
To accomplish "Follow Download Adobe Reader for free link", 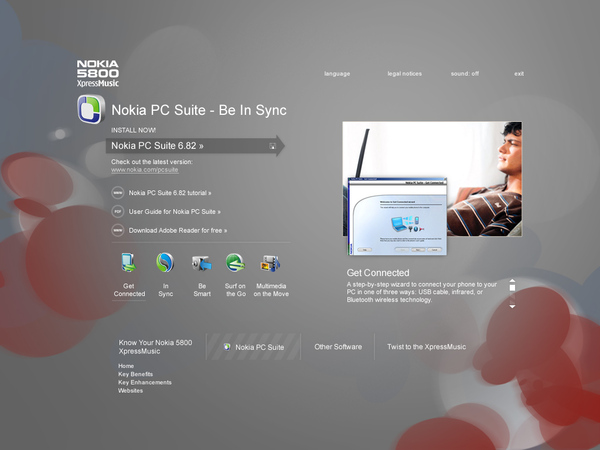I will coord(178,230).
